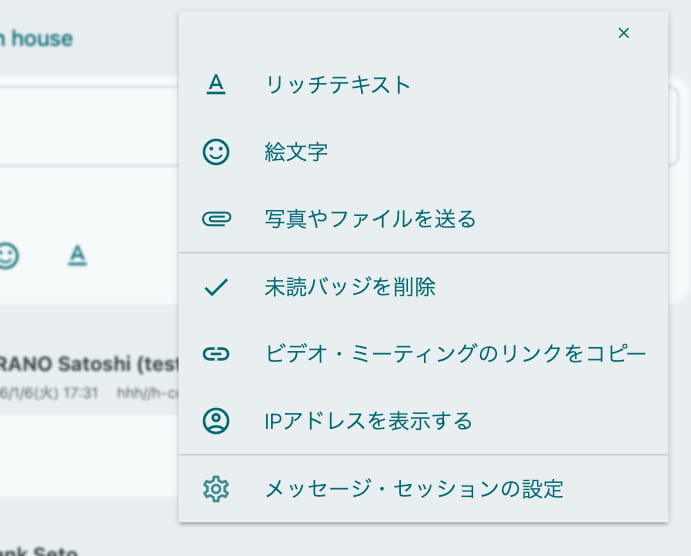The width and height of the screenshot is (691, 556).
Task: Click blurred rich text icon under input box
Action: point(78,255)
